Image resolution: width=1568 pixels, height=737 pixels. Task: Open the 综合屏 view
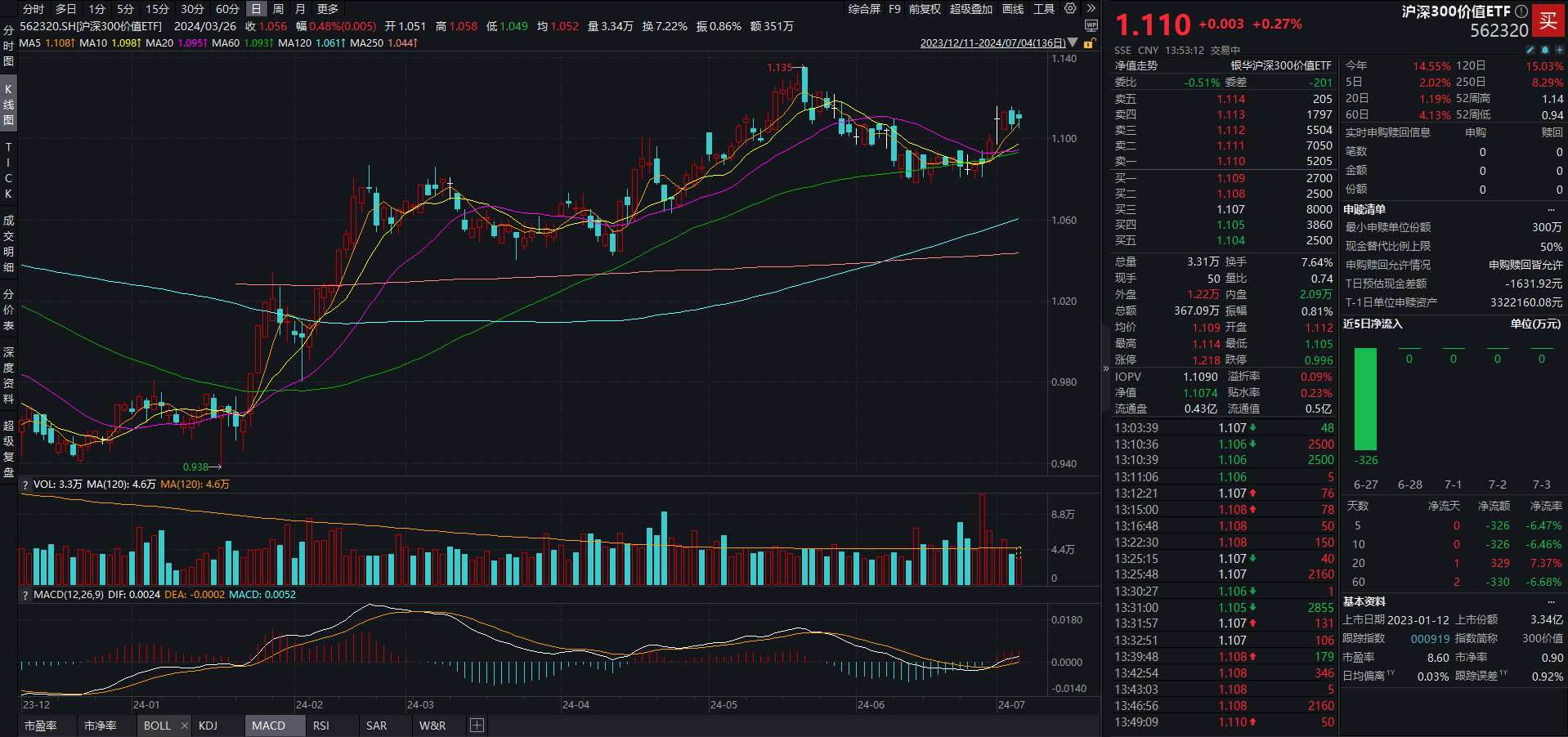[864, 9]
